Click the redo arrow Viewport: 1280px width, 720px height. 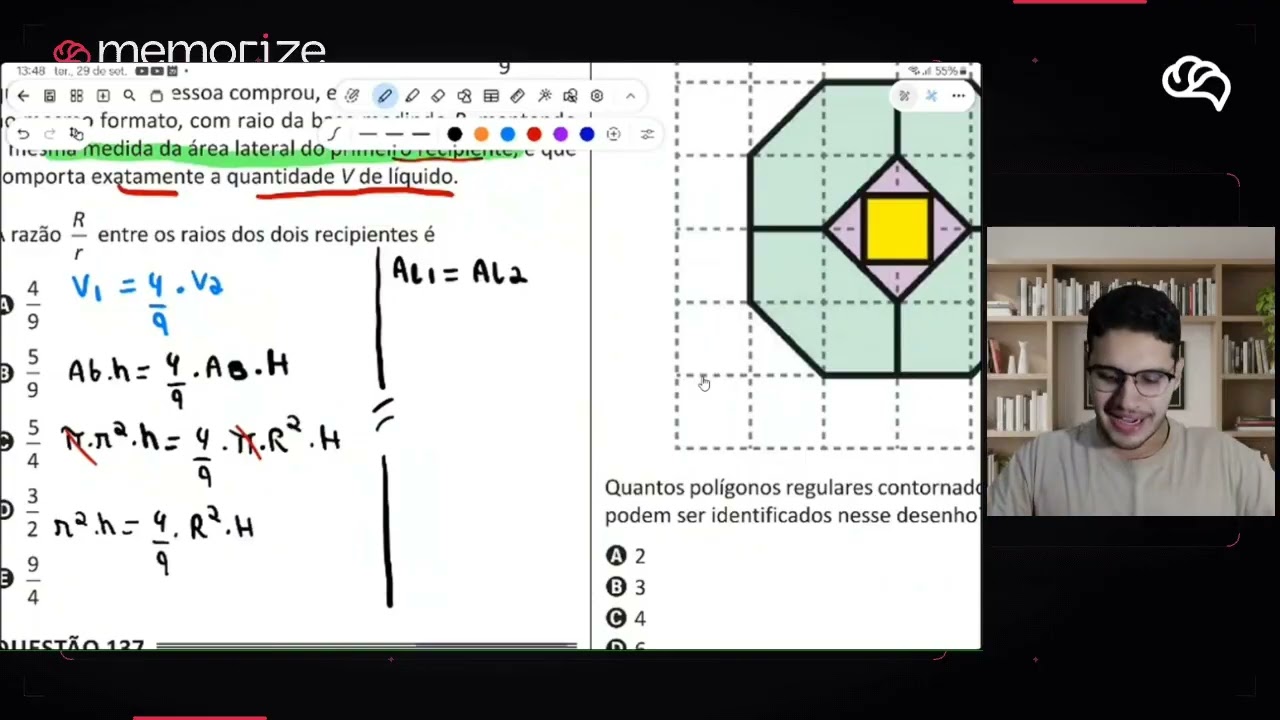click(x=49, y=134)
